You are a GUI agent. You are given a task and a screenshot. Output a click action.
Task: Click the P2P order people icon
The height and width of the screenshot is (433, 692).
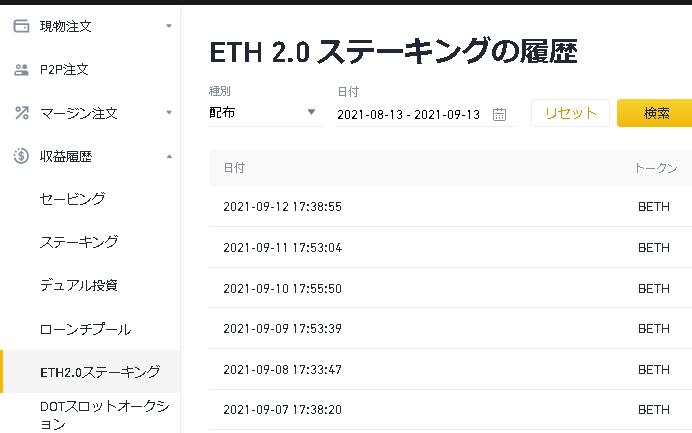21,70
